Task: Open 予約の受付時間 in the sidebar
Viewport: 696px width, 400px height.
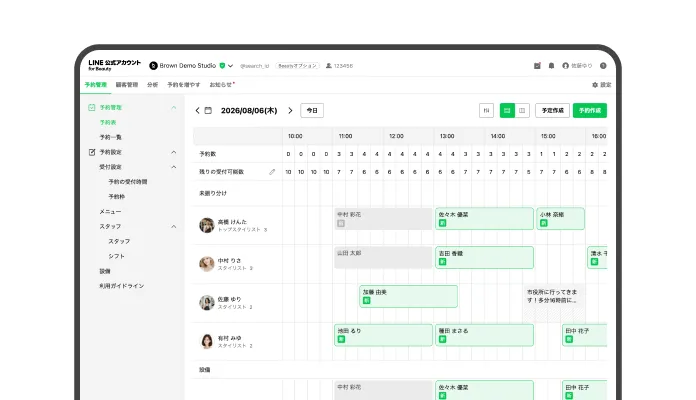Action: pyautogui.click(x=128, y=182)
